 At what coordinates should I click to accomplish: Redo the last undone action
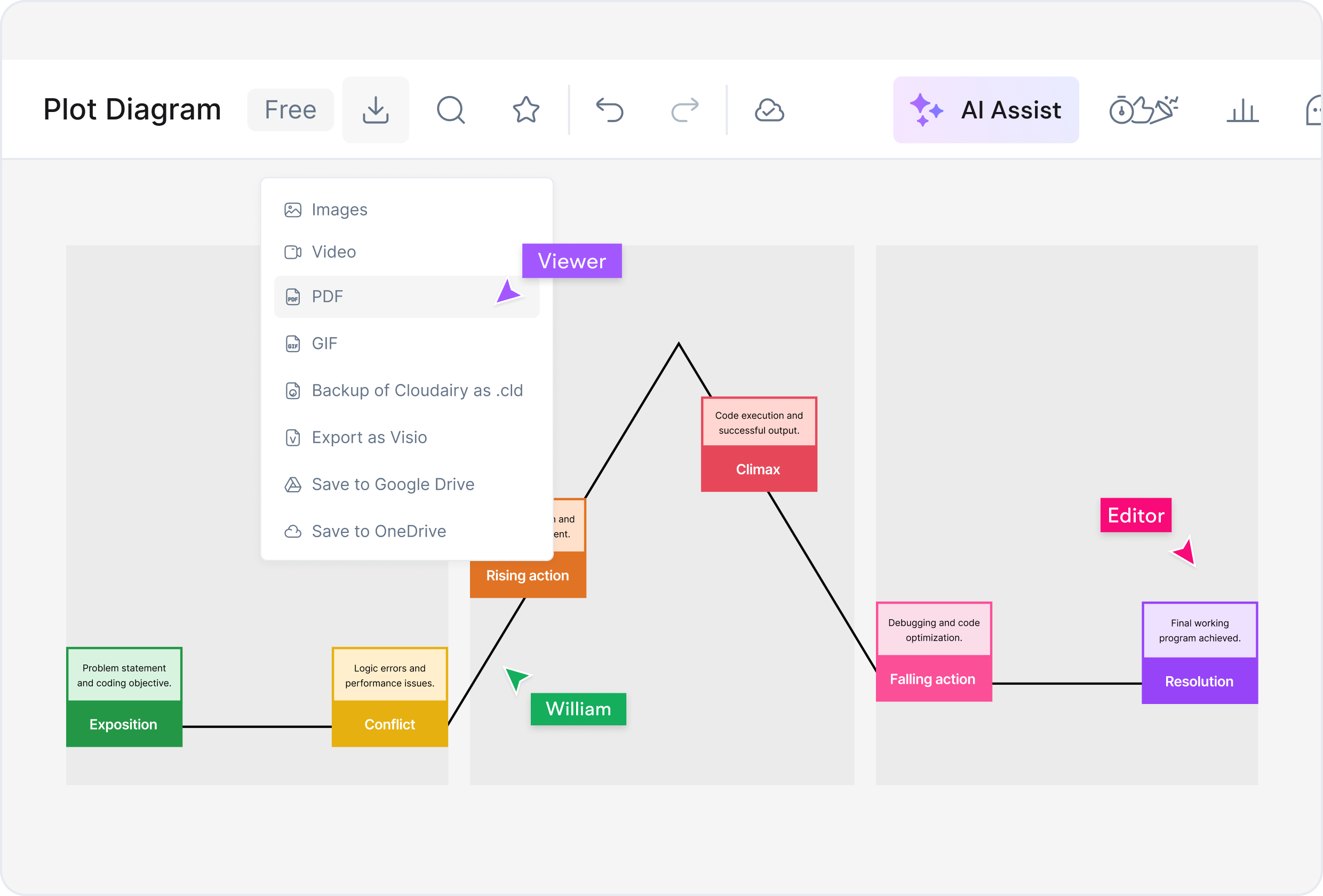[684, 110]
